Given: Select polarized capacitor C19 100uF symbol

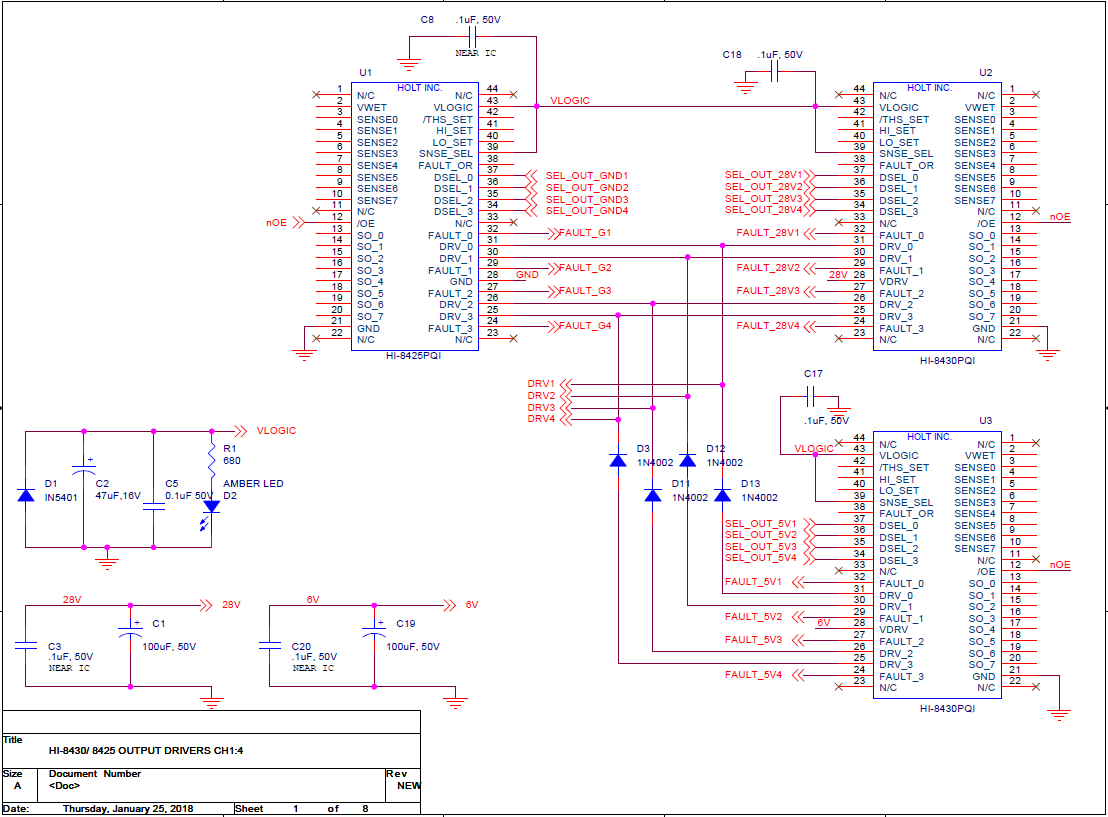Looking at the screenshot, I should click(375, 630).
